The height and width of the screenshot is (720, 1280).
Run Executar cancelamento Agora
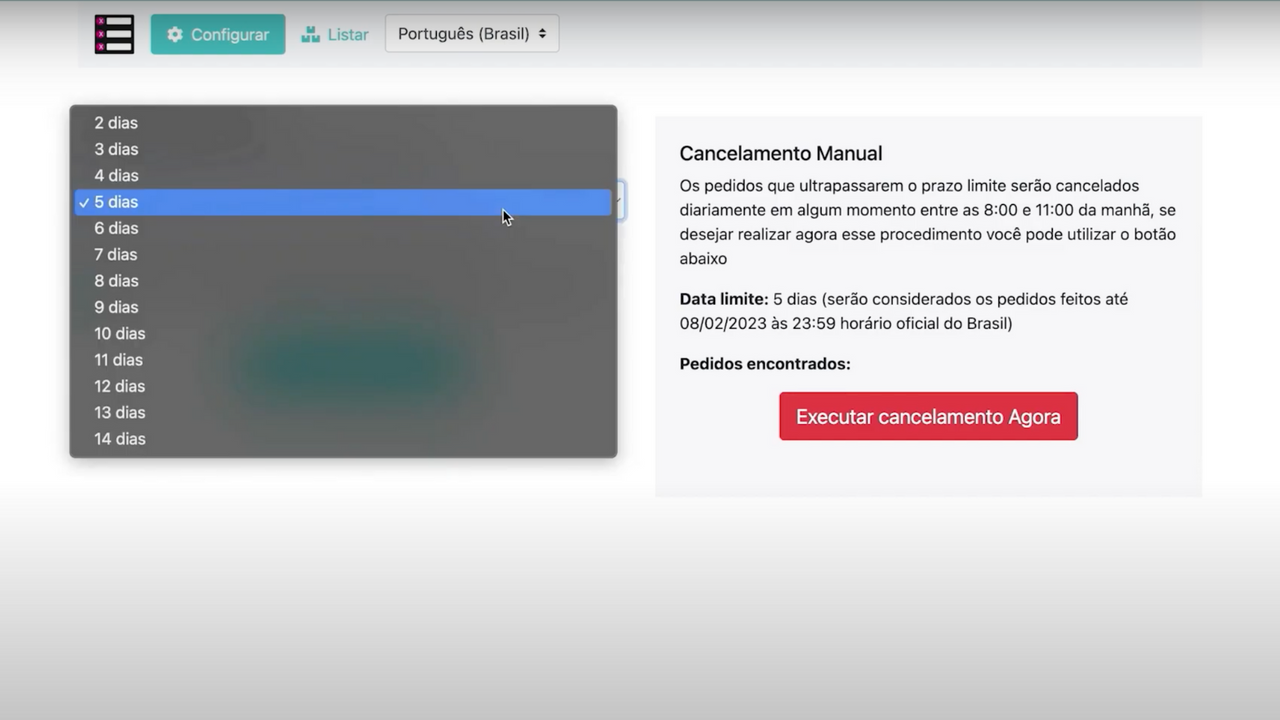928,416
